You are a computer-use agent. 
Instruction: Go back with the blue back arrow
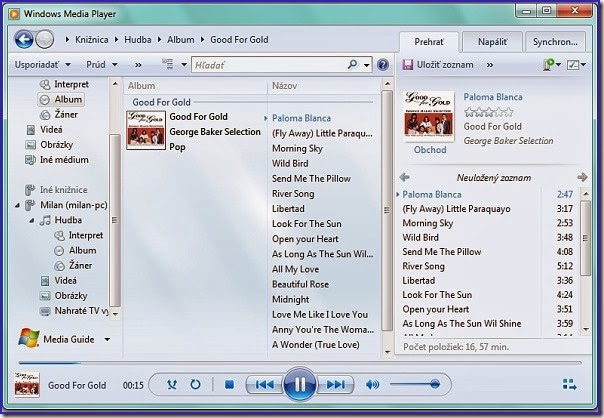(x=24, y=39)
